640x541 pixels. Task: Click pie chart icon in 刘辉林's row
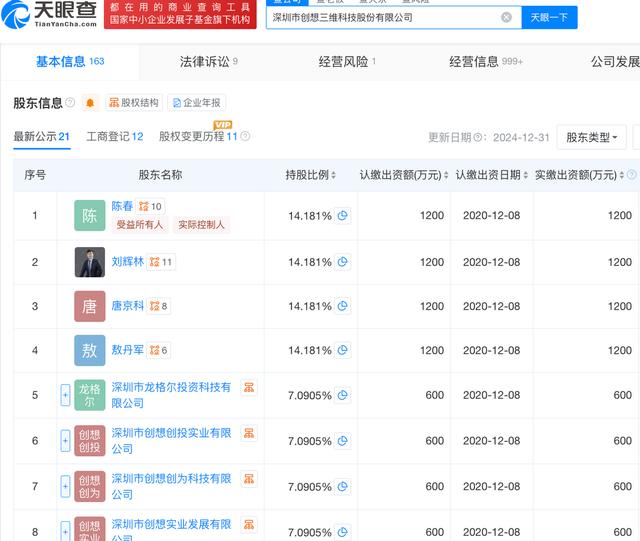pyautogui.click(x=343, y=262)
